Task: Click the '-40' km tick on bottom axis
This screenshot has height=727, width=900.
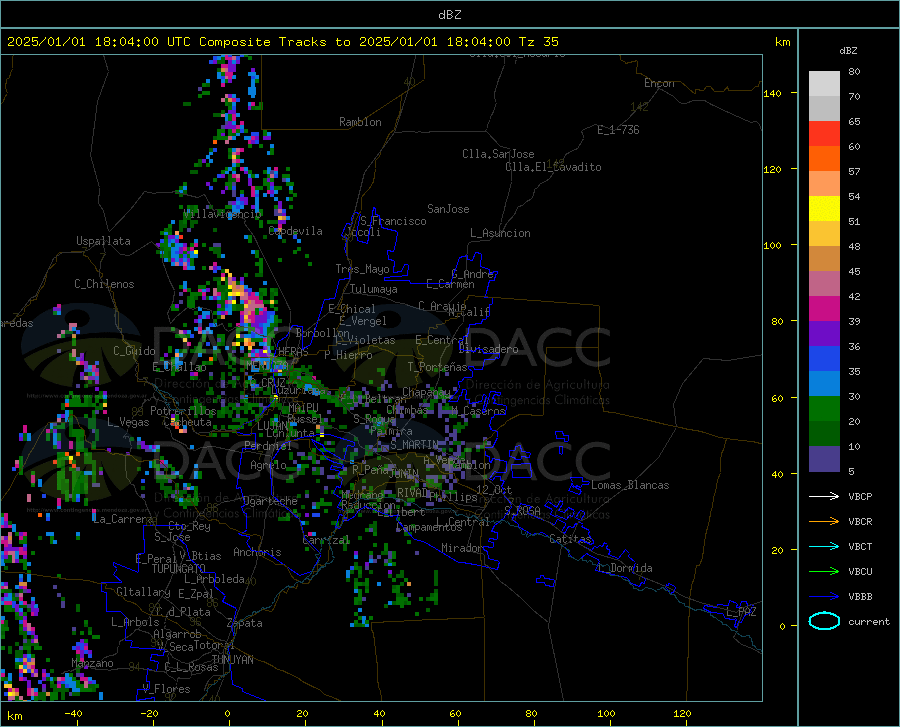Action: pos(73,714)
